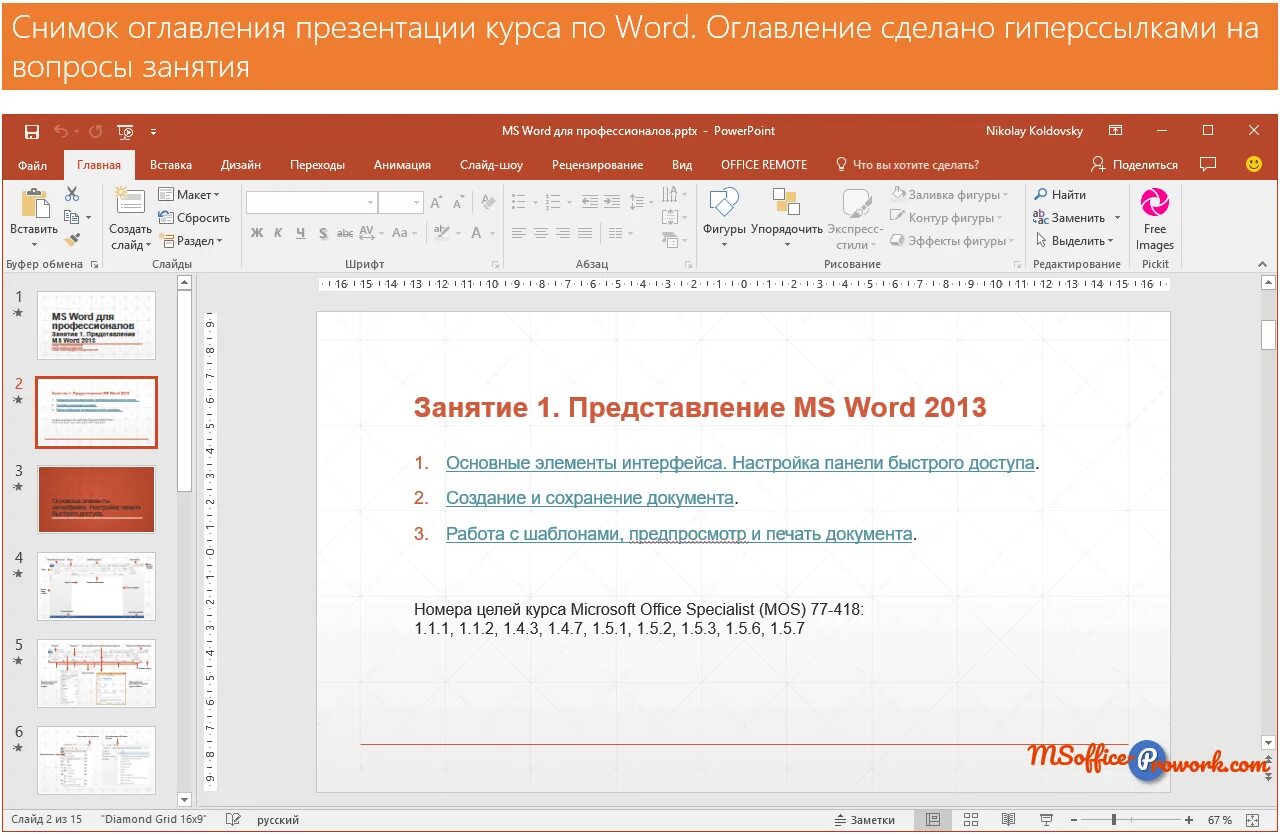
Task: Open the Файл menu
Action: (x=32, y=165)
